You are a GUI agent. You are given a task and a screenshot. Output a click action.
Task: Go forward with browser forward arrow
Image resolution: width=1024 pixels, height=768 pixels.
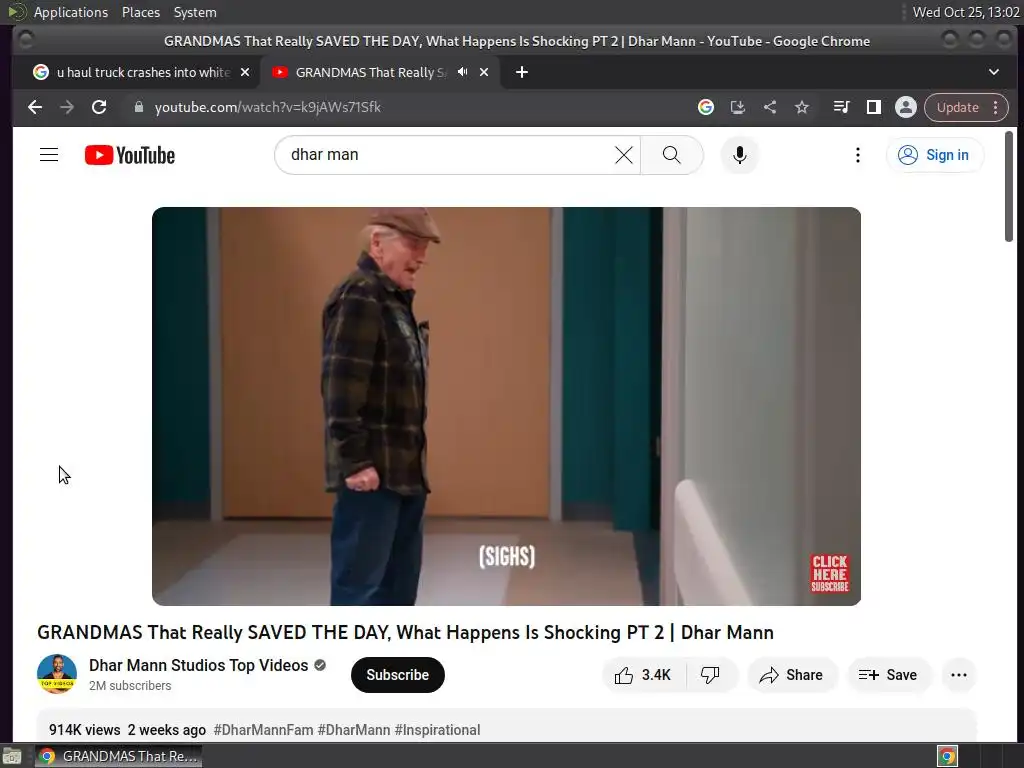67,107
